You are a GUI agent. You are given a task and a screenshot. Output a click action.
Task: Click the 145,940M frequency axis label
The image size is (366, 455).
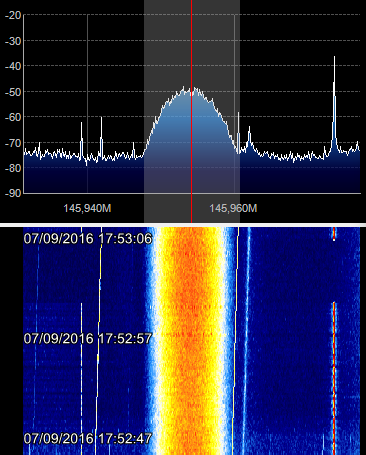[87, 208]
